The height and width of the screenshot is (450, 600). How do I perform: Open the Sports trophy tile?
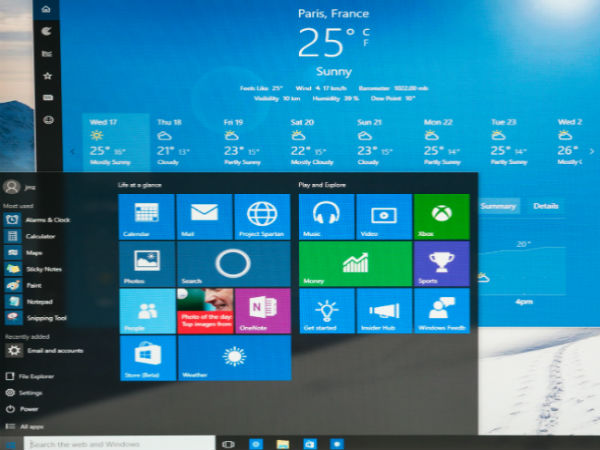point(441,264)
